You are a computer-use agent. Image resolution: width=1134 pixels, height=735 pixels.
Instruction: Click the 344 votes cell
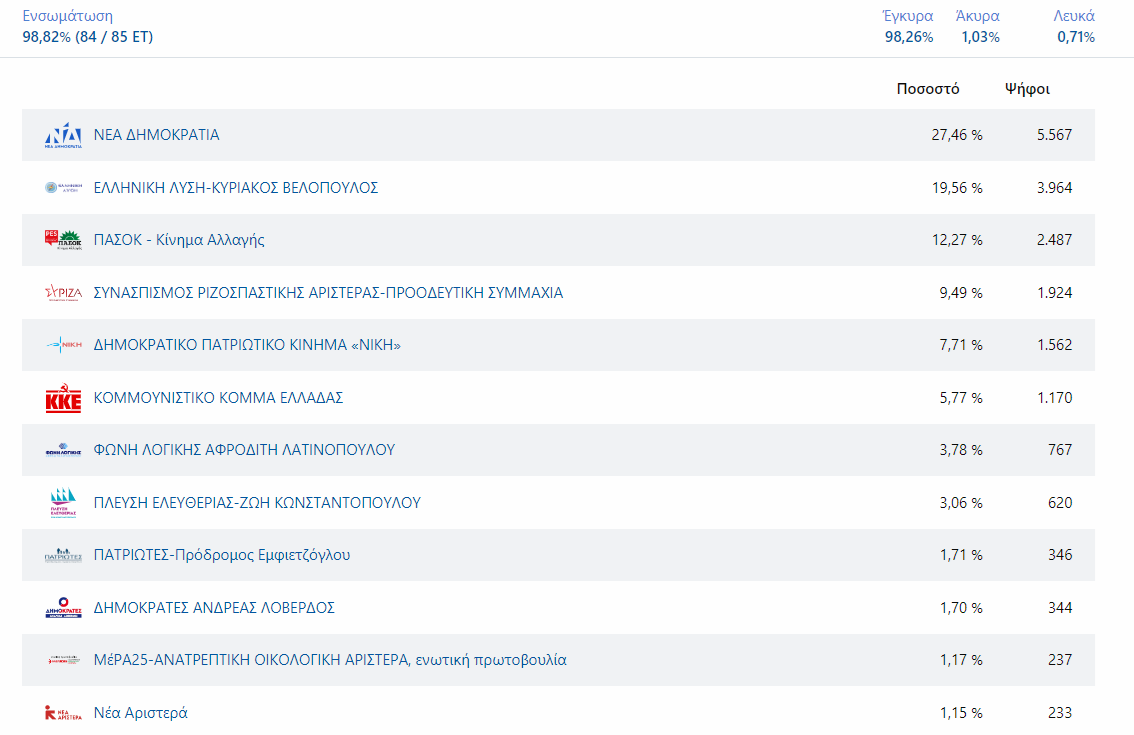click(1060, 608)
